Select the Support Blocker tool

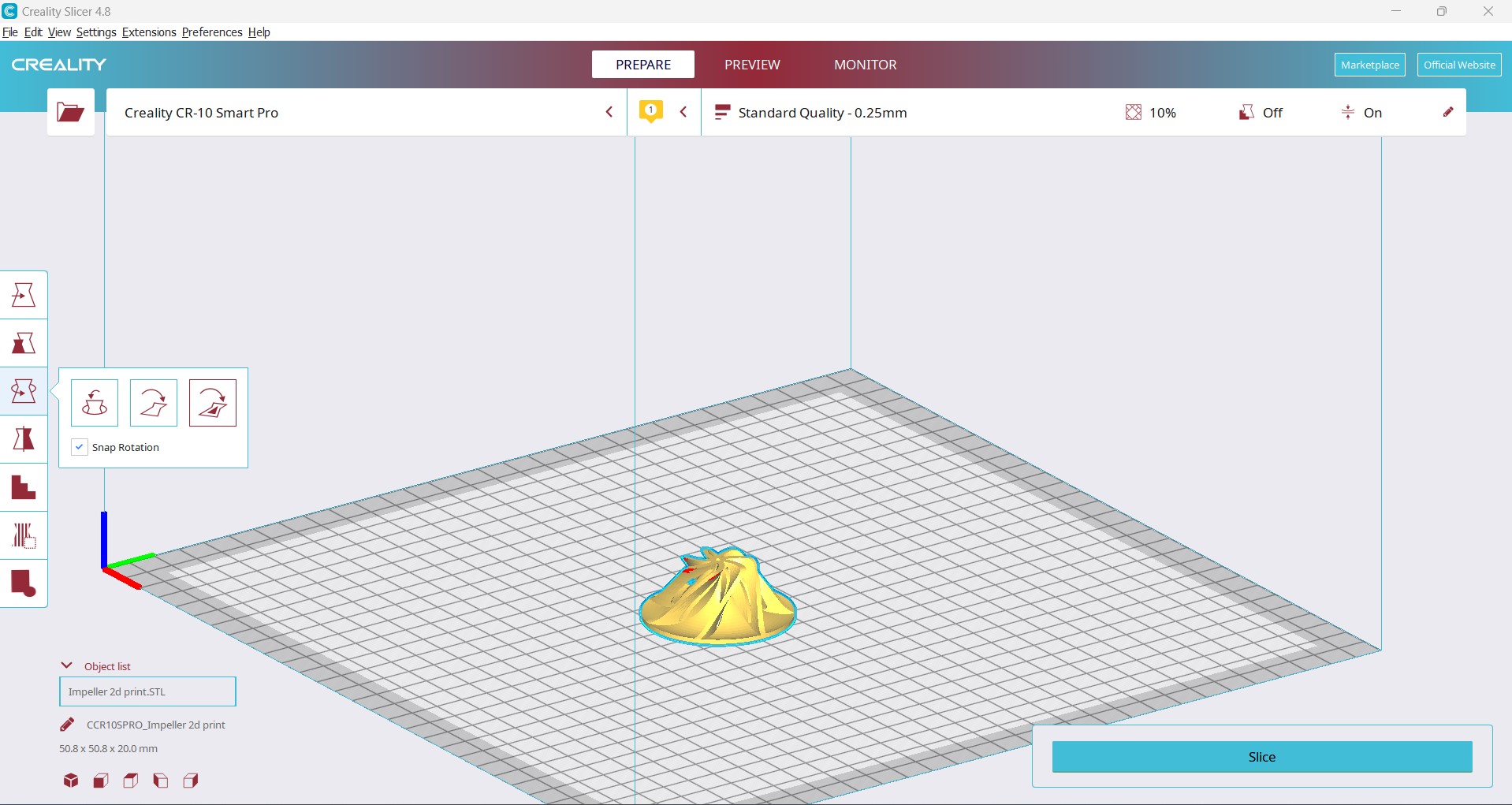[24, 535]
